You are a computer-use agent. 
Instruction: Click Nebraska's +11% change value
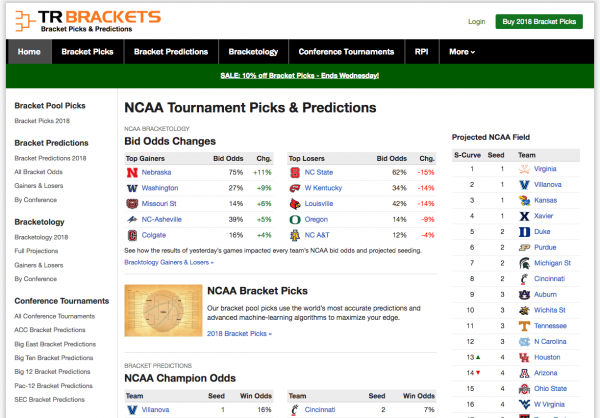[x=262, y=172]
